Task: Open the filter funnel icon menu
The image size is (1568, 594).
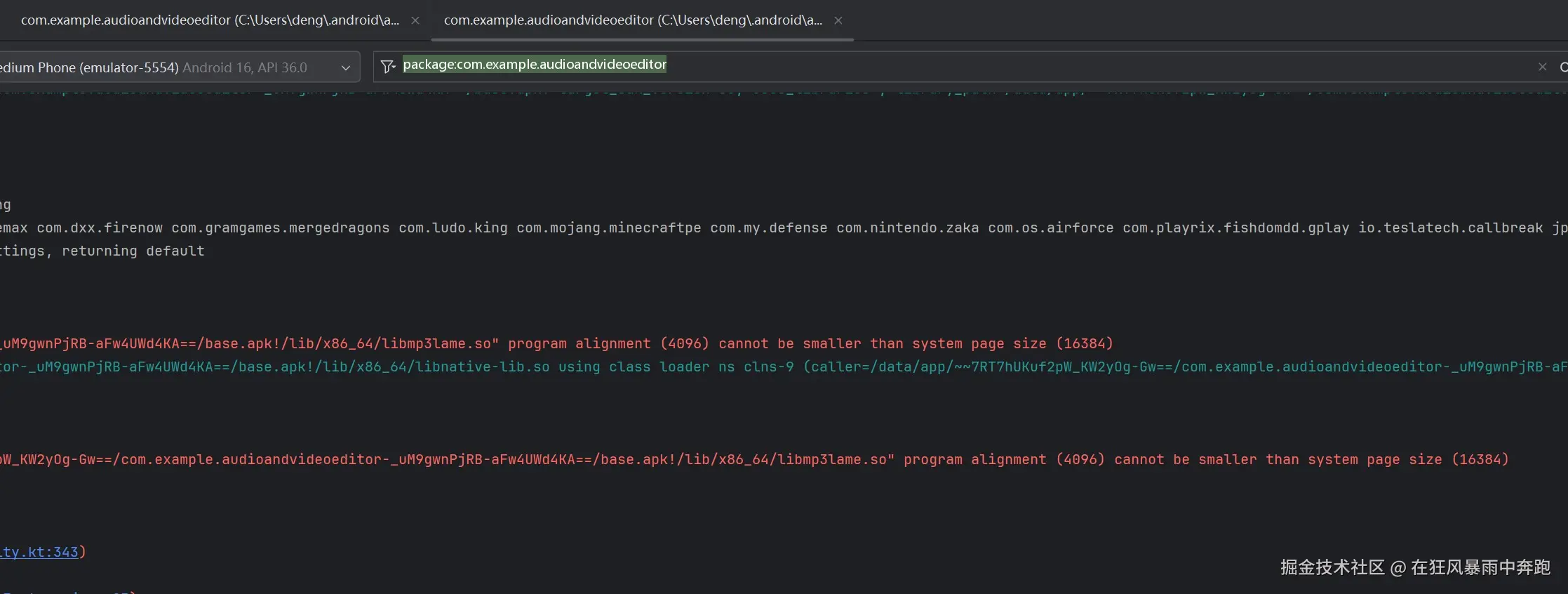Action: click(x=388, y=67)
